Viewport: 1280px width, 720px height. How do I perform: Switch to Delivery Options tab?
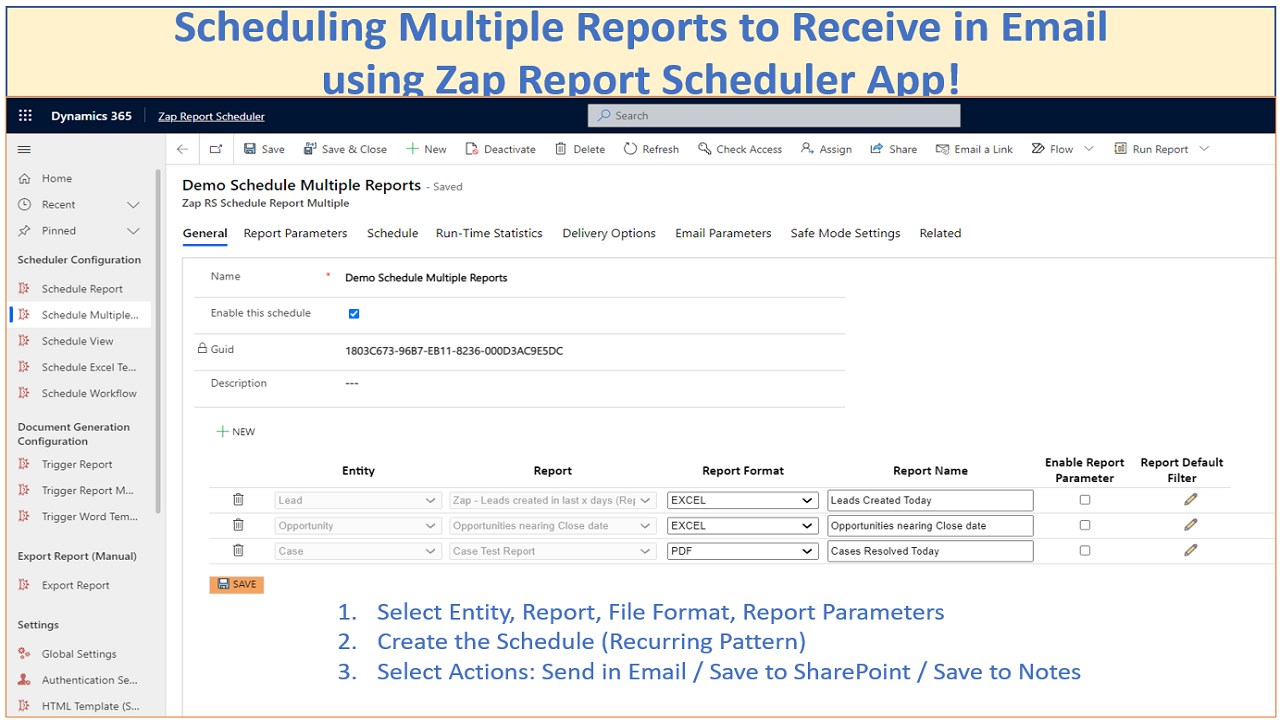[609, 233]
